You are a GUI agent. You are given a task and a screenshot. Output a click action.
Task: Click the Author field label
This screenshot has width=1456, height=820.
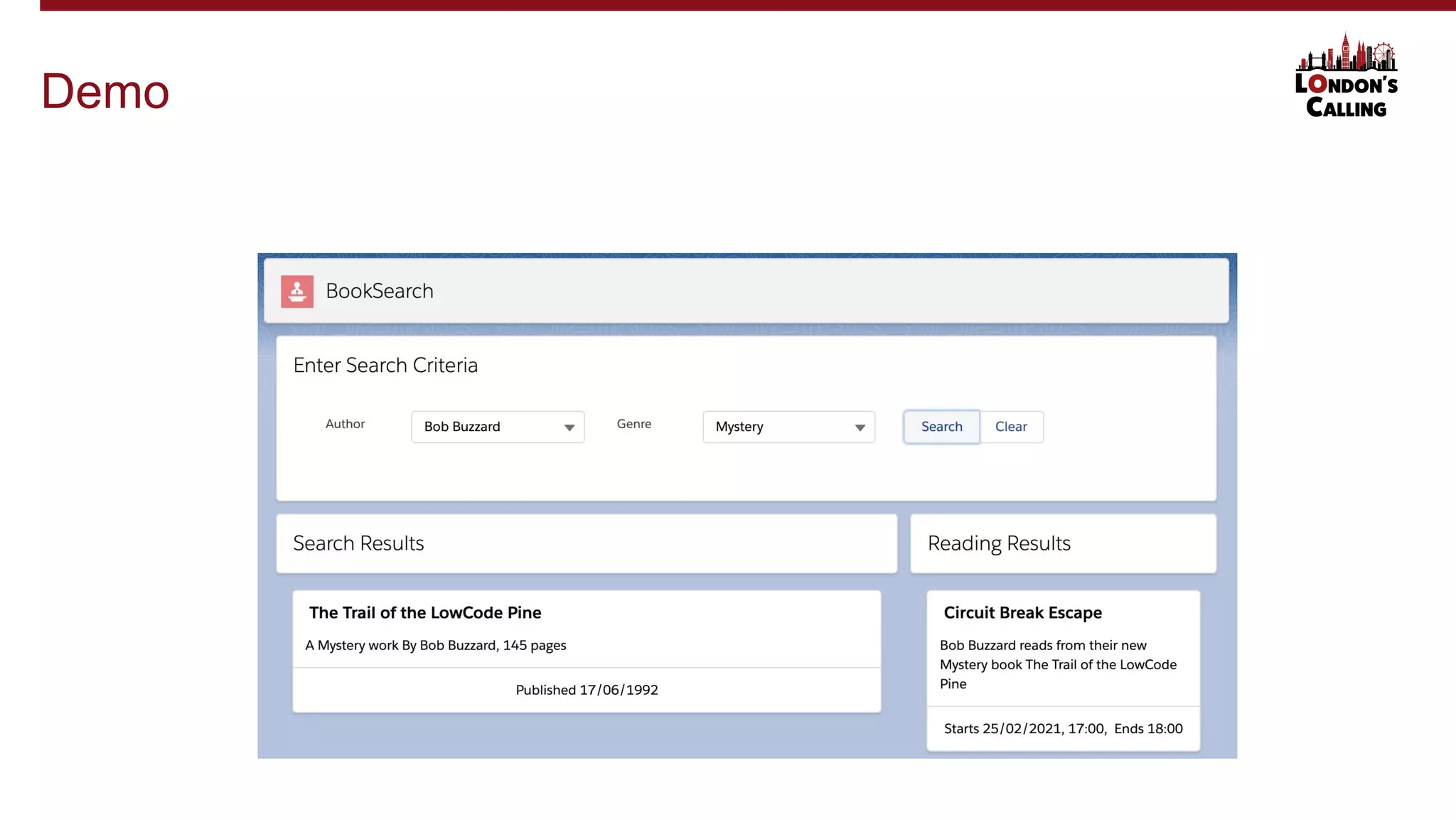(345, 424)
